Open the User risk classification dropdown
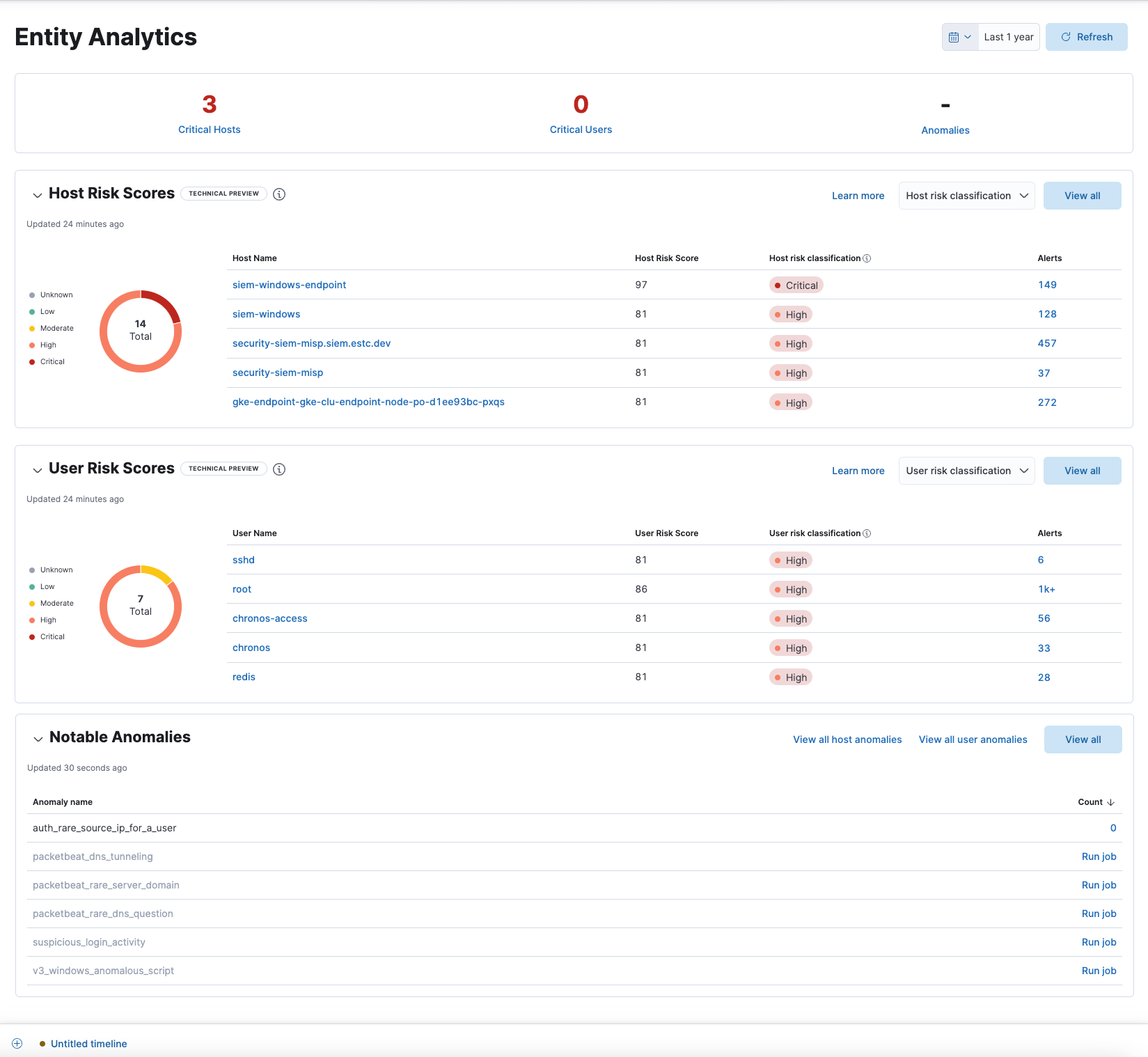The width and height of the screenshot is (1148, 1057). 966,471
